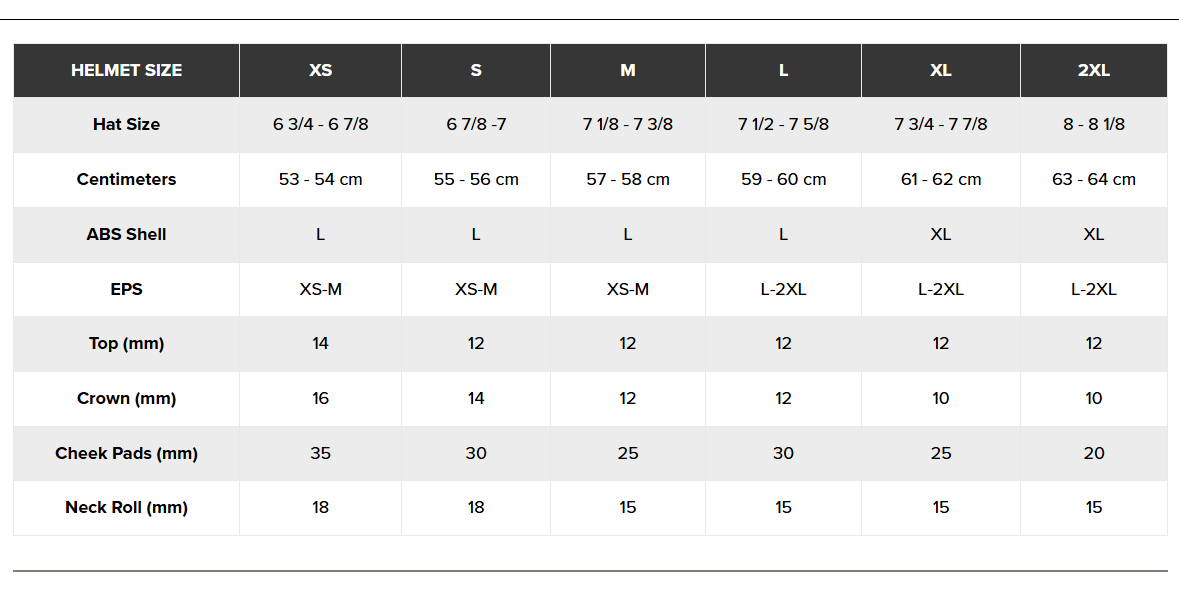1179x609 pixels.
Task: Select the 8 - 8 1/8 hat size cell
Action: pyautogui.click(x=1093, y=125)
